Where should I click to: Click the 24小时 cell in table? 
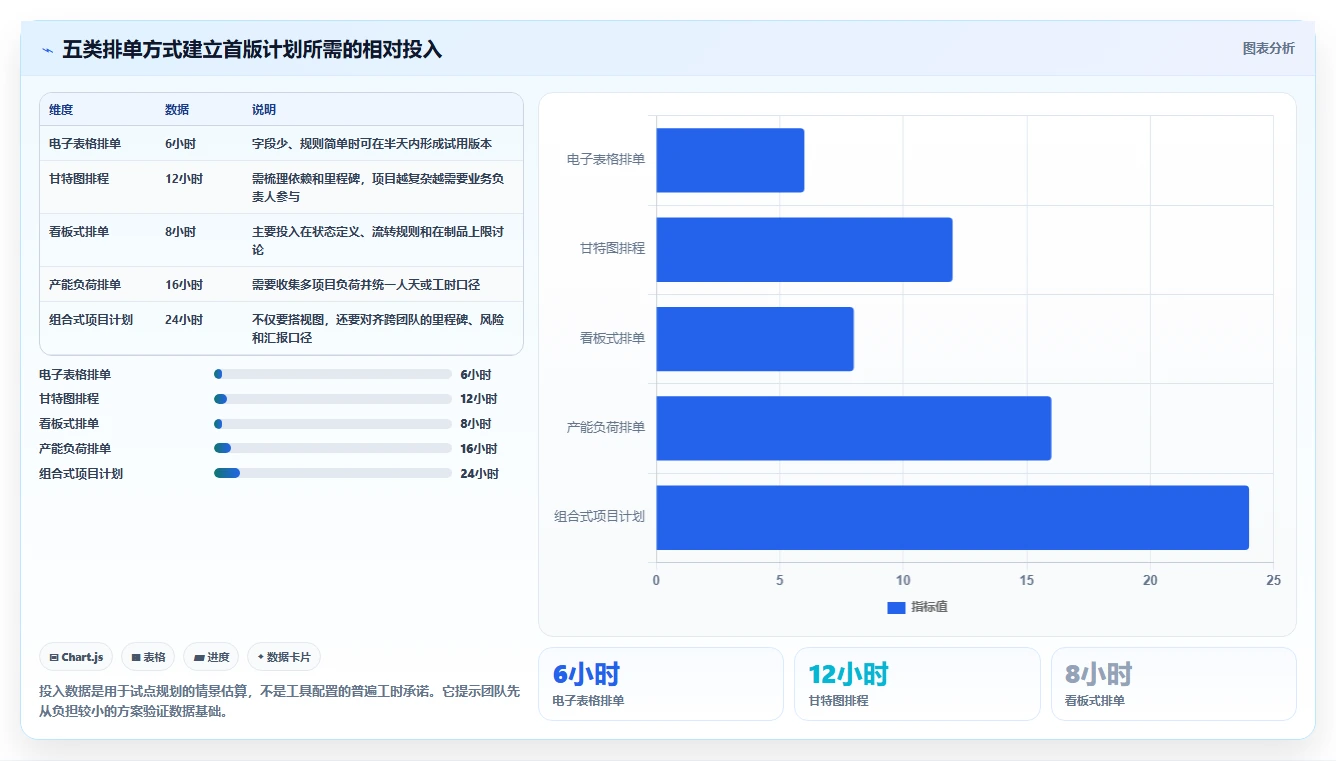point(184,320)
